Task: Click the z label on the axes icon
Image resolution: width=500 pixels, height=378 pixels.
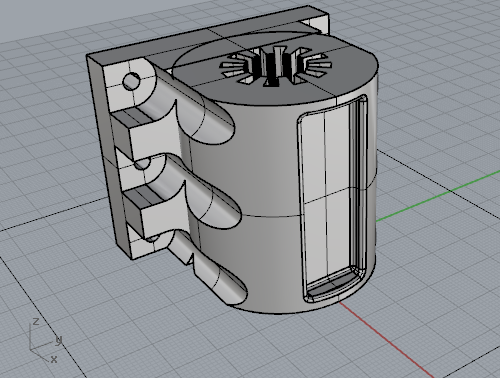Action: [x=35, y=322]
